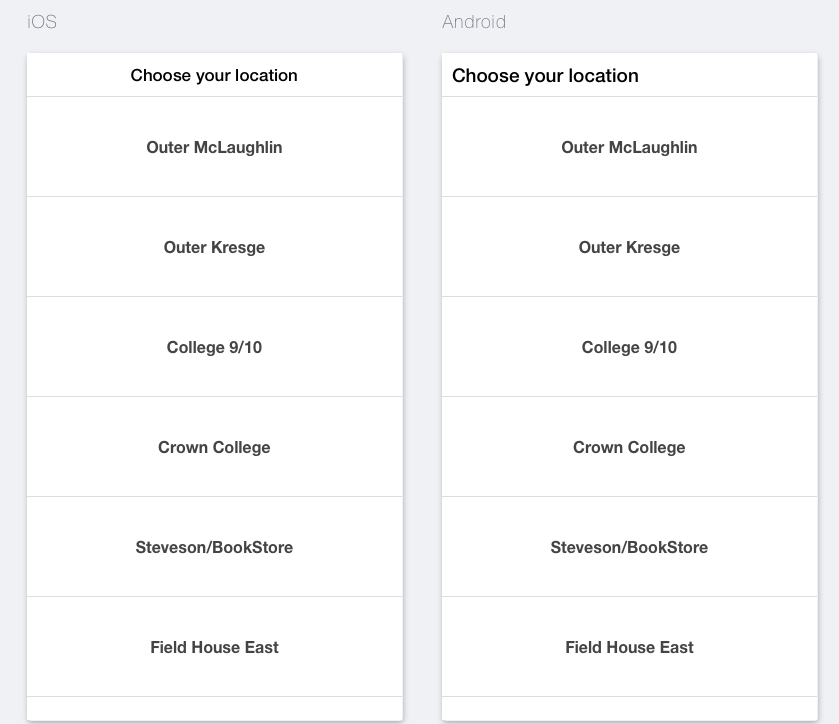Pick Crown College in the iOS list

click(x=214, y=447)
